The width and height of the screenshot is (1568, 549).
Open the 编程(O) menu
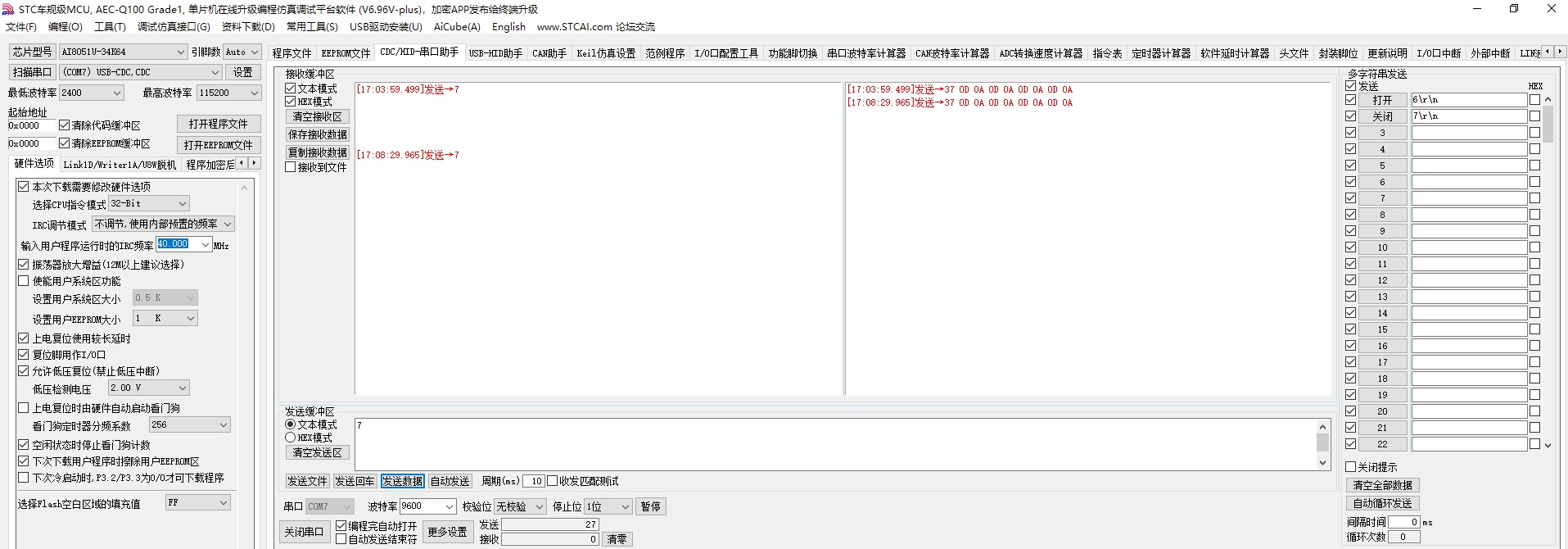pos(66,27)
